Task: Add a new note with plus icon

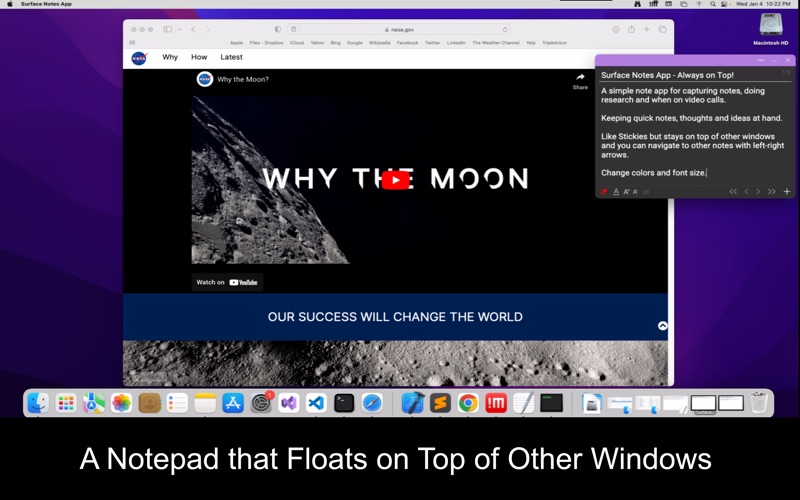Action: pos(787,192)
